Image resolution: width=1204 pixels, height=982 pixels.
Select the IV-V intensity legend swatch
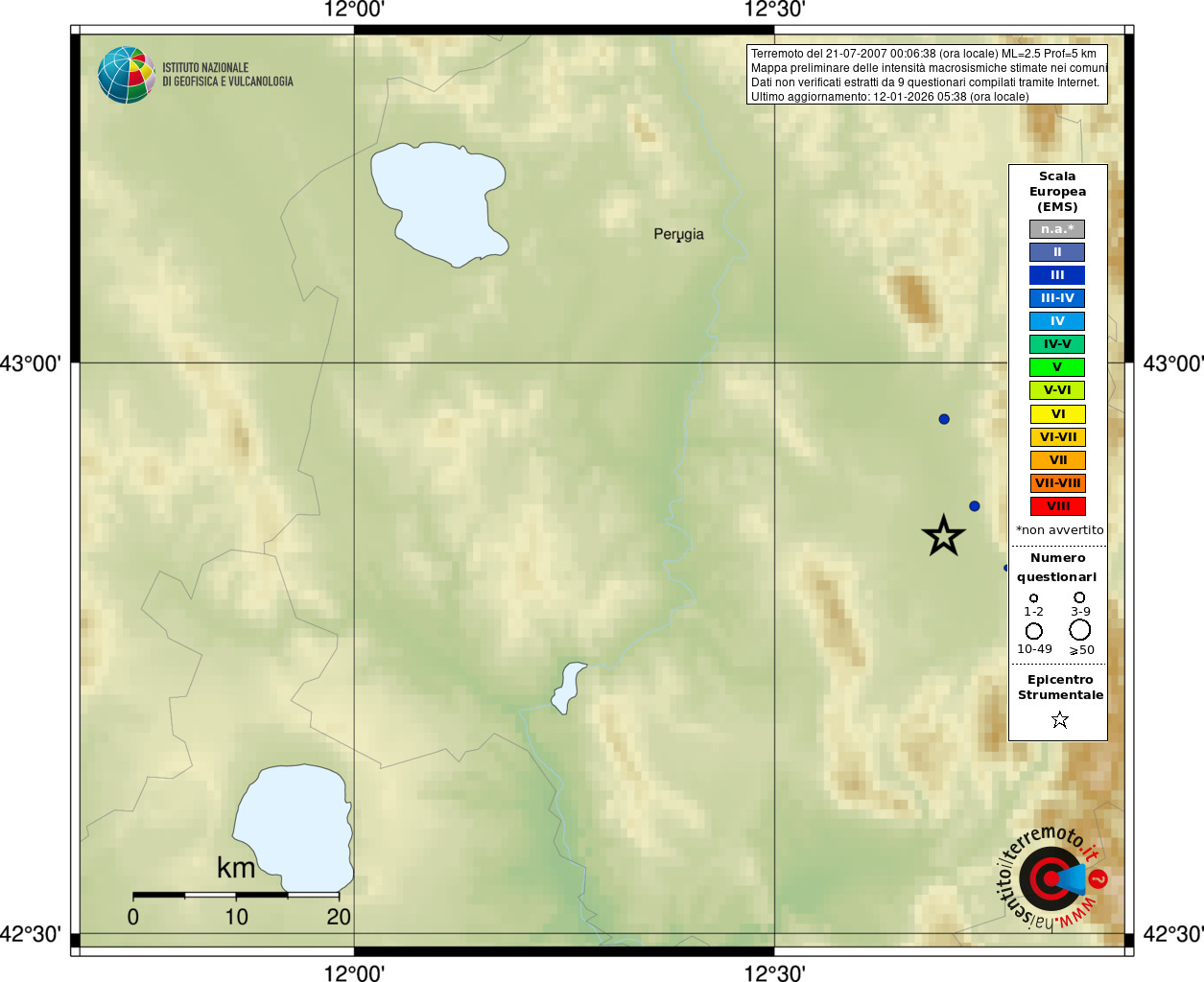[1057, 344]
